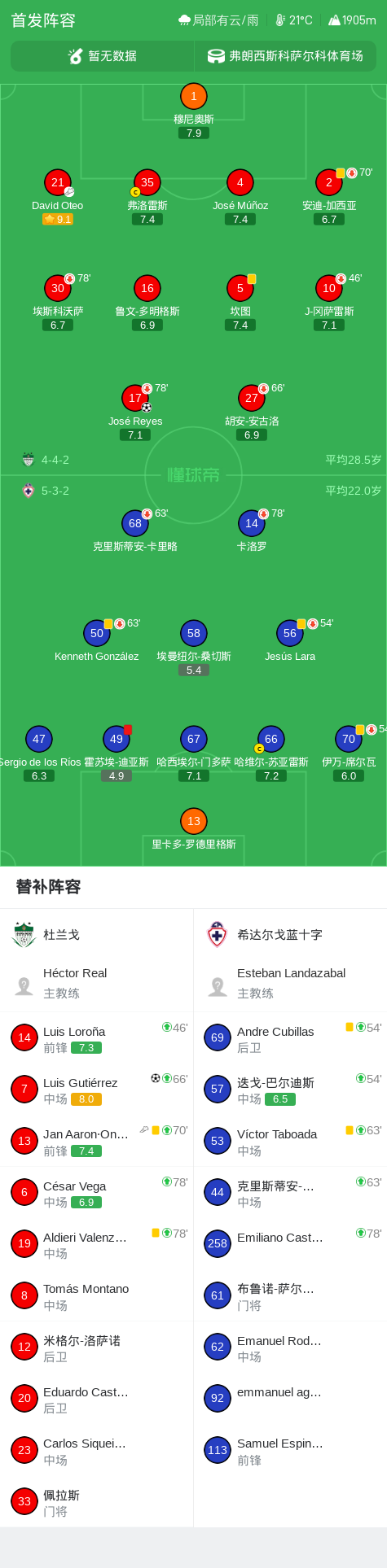Open red-carded player 49 霍苏埃-迪亚斯
Image resolution: width=387 pixels, height=1568 pixels.
pyautogui.click(x=117, y=739)
